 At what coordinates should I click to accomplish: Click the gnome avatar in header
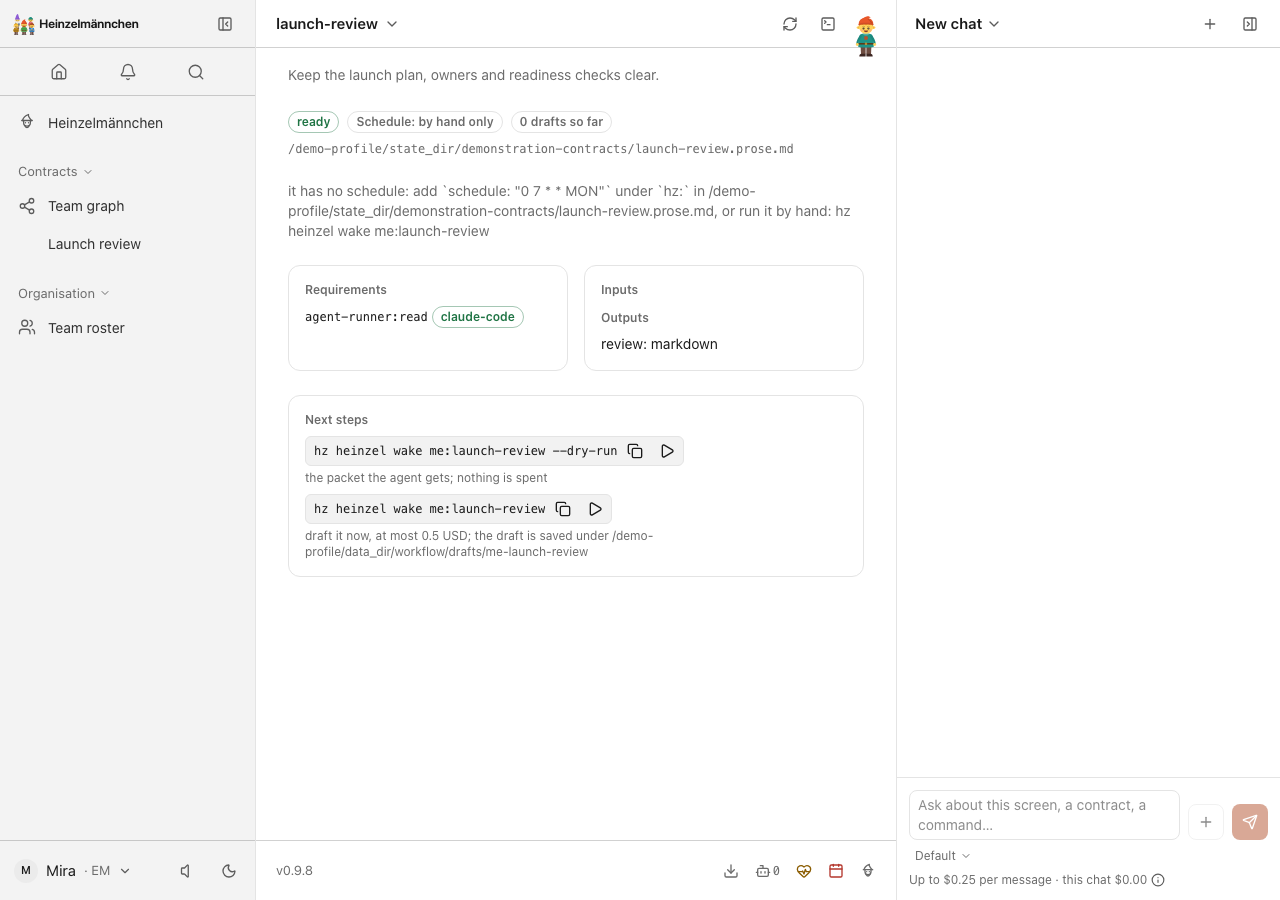click(866, 36)
